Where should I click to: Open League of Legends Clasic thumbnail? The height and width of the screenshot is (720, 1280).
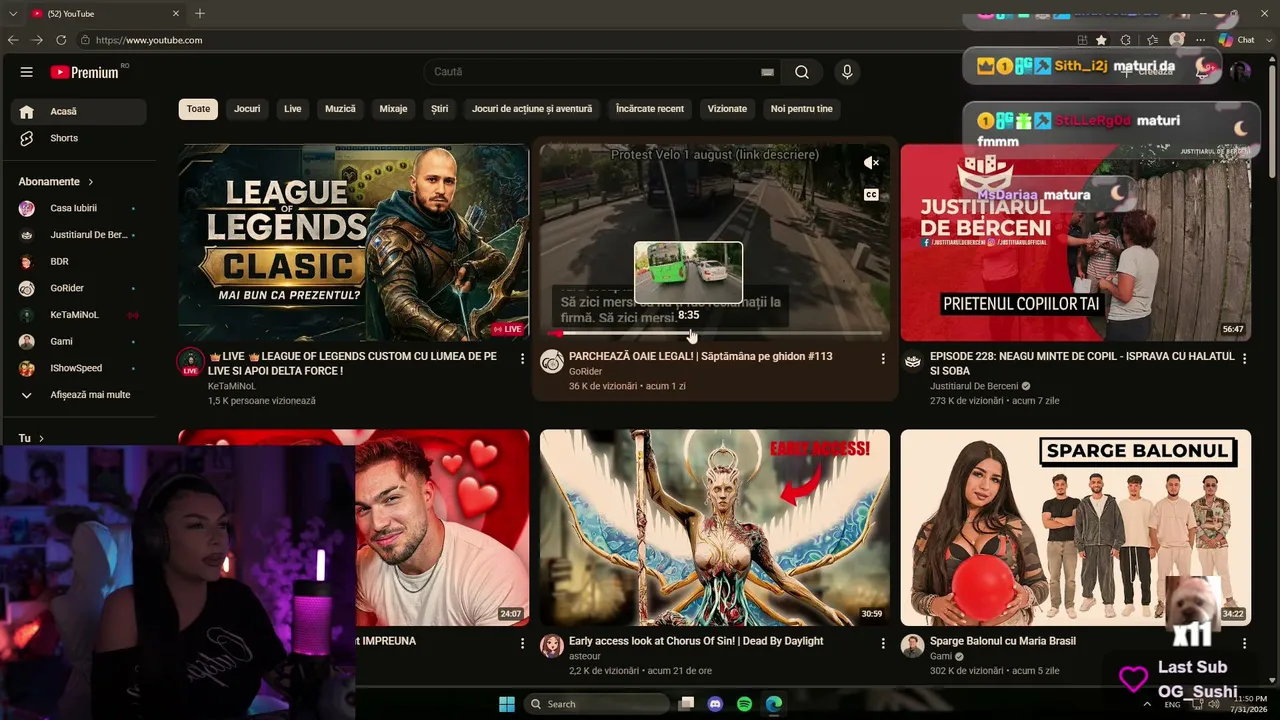click(354, 243)
